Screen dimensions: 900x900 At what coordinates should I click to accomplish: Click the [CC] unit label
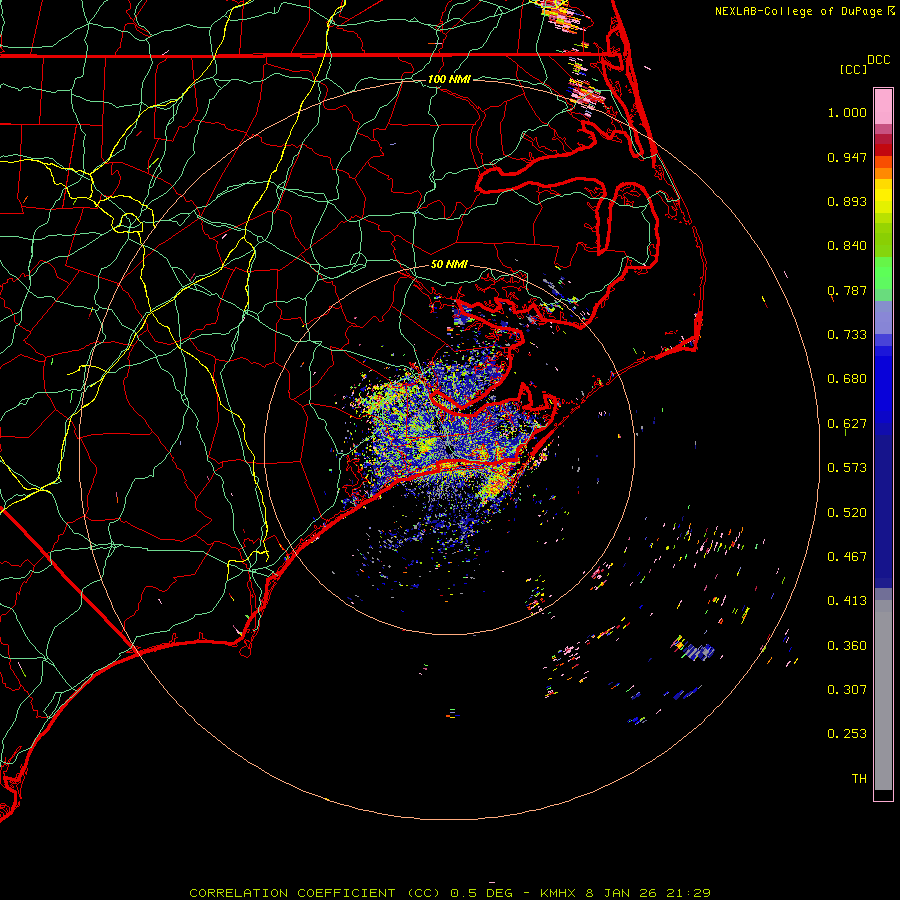853,69
